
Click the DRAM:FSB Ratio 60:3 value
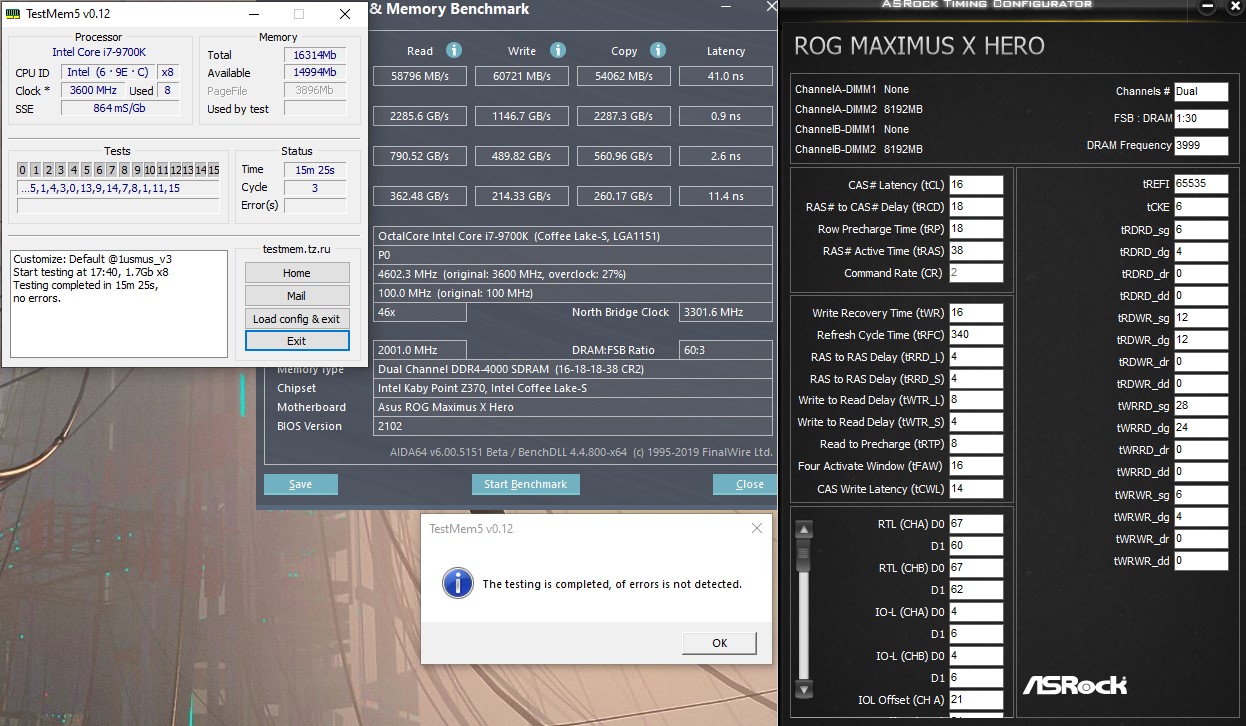tap(726, 350)
